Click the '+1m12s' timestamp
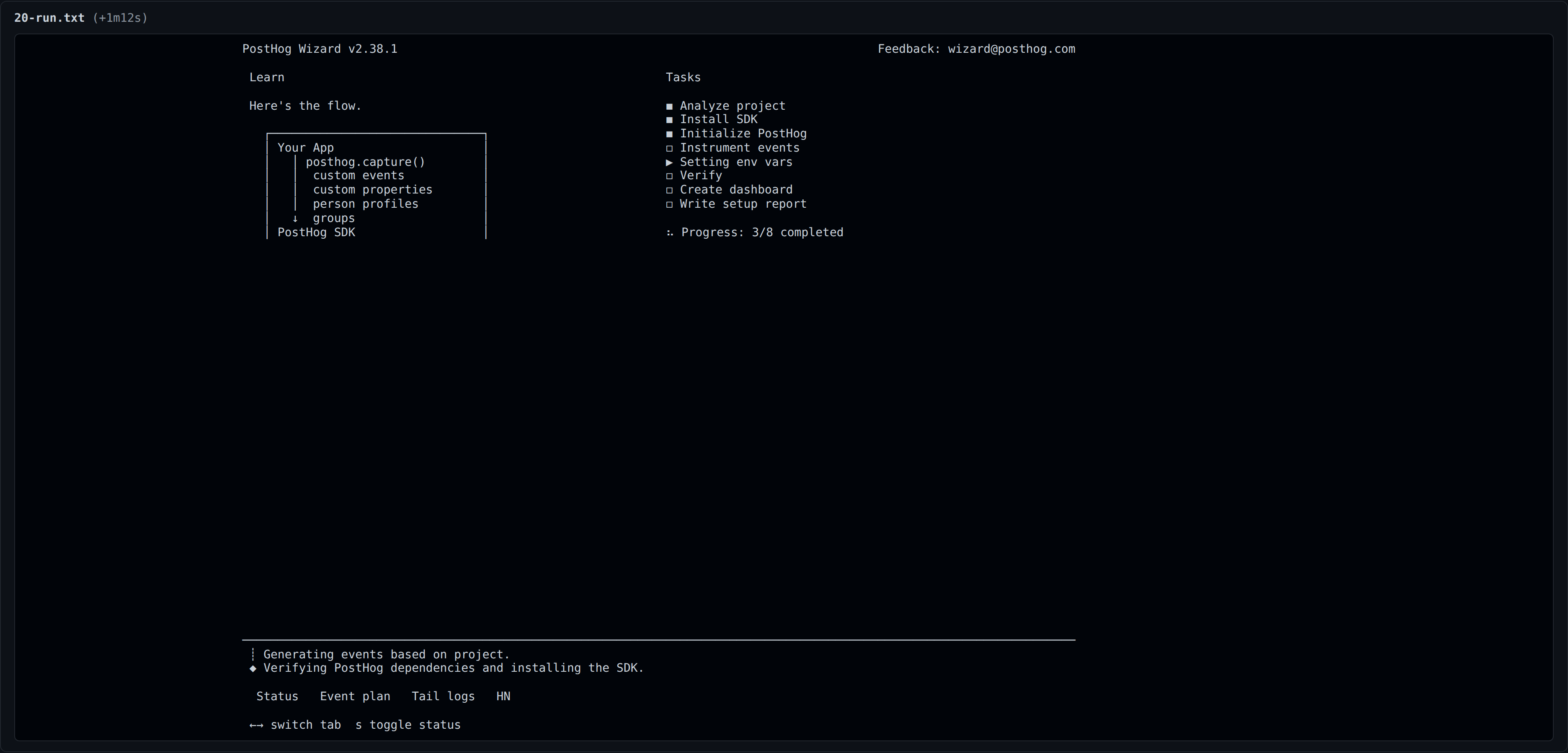This screenshot has width=1568, height=753. tap(120, 18)
